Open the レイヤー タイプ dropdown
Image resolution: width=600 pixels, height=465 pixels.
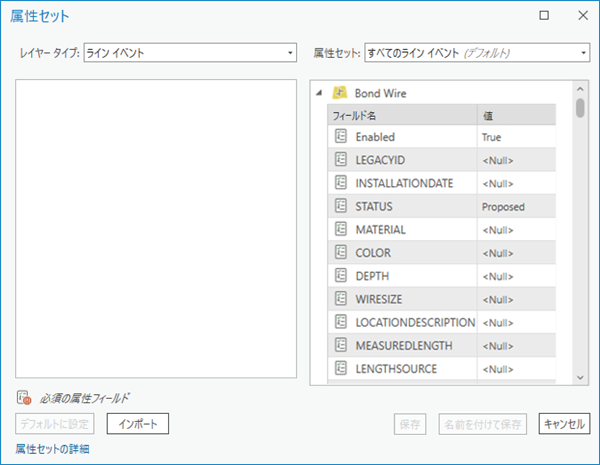pyautogui.click(x=190, y=52)
